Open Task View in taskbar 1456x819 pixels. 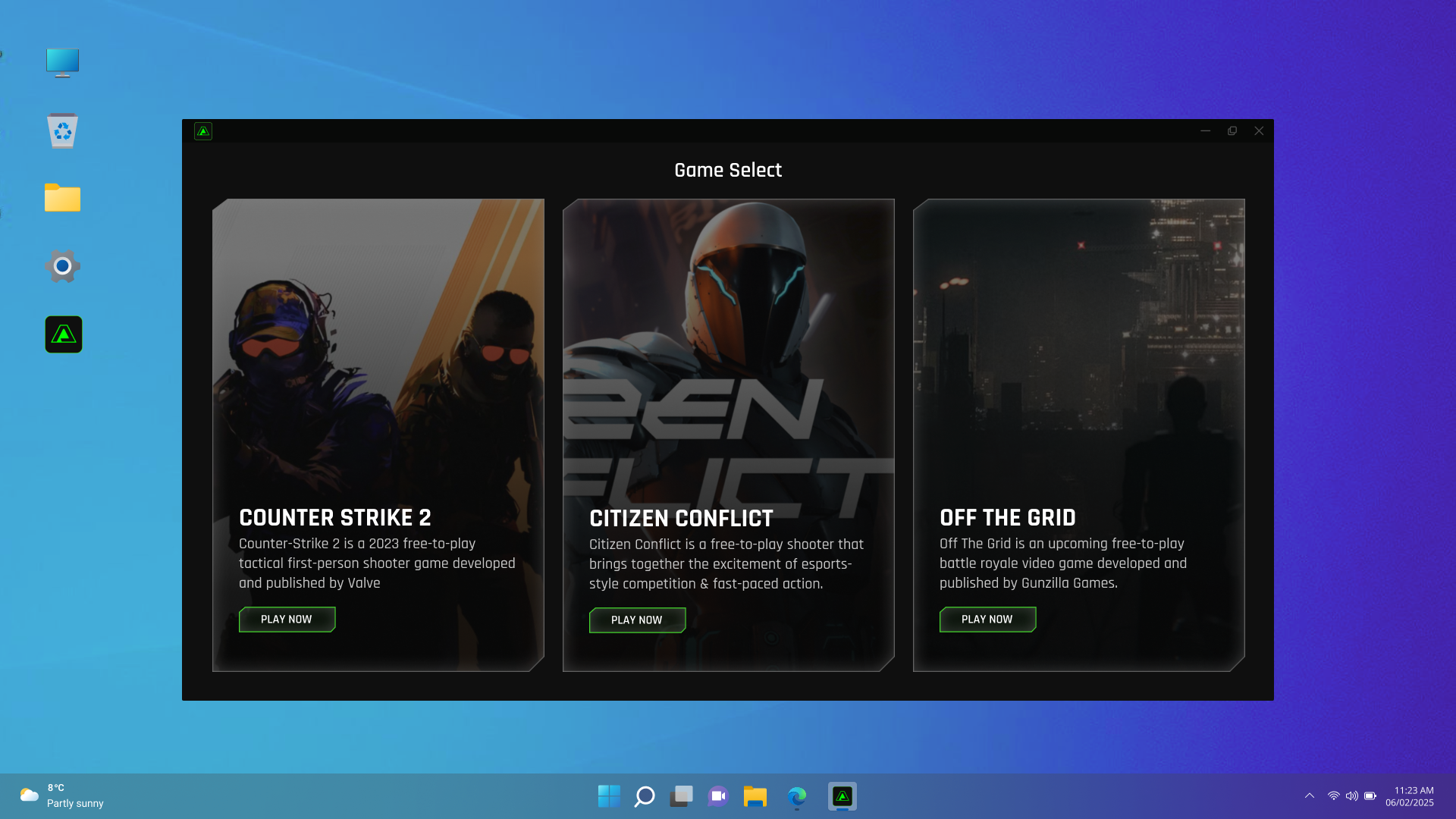(681, 796)
